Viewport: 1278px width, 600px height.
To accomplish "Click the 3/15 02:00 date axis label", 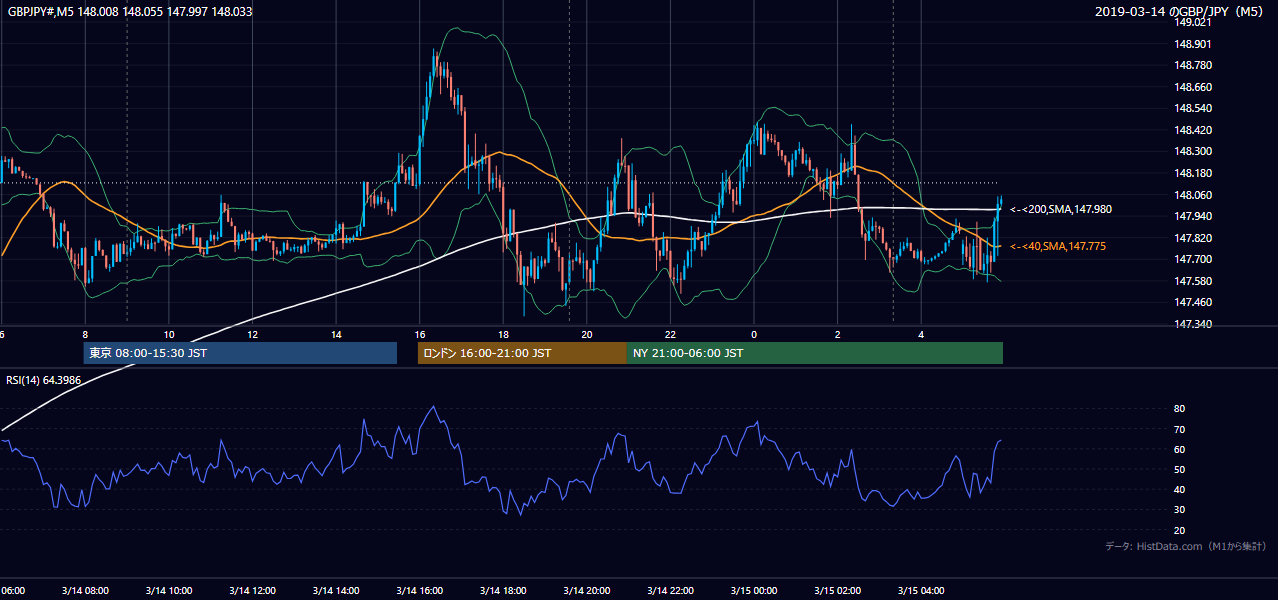I will [x=838, y=590].
